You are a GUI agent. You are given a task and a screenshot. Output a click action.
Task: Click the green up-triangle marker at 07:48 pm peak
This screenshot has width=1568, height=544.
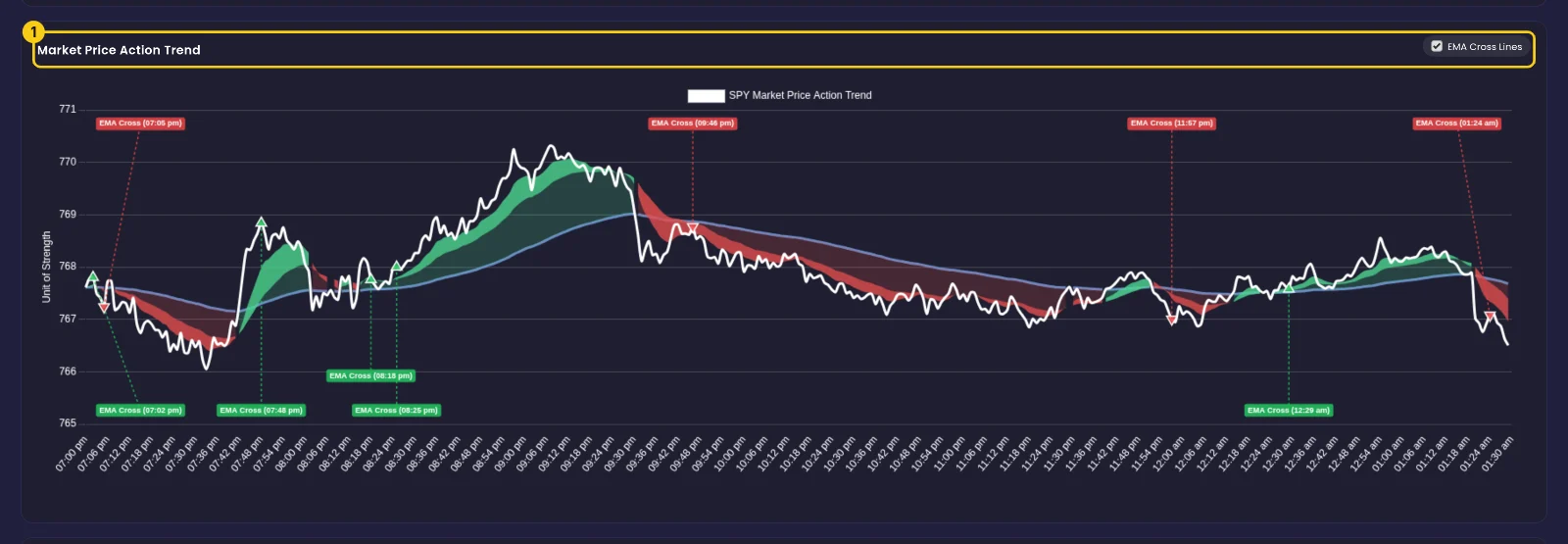pyautogui.click(x=261, y=223)
